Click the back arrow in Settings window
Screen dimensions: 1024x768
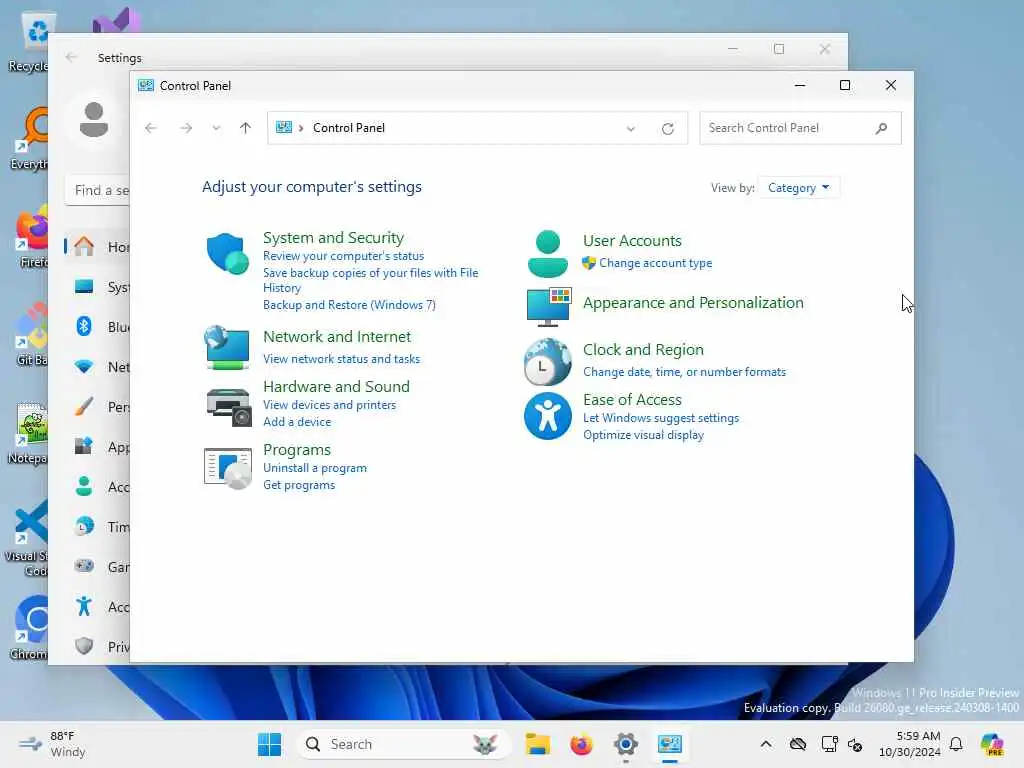tap(71, 57)
